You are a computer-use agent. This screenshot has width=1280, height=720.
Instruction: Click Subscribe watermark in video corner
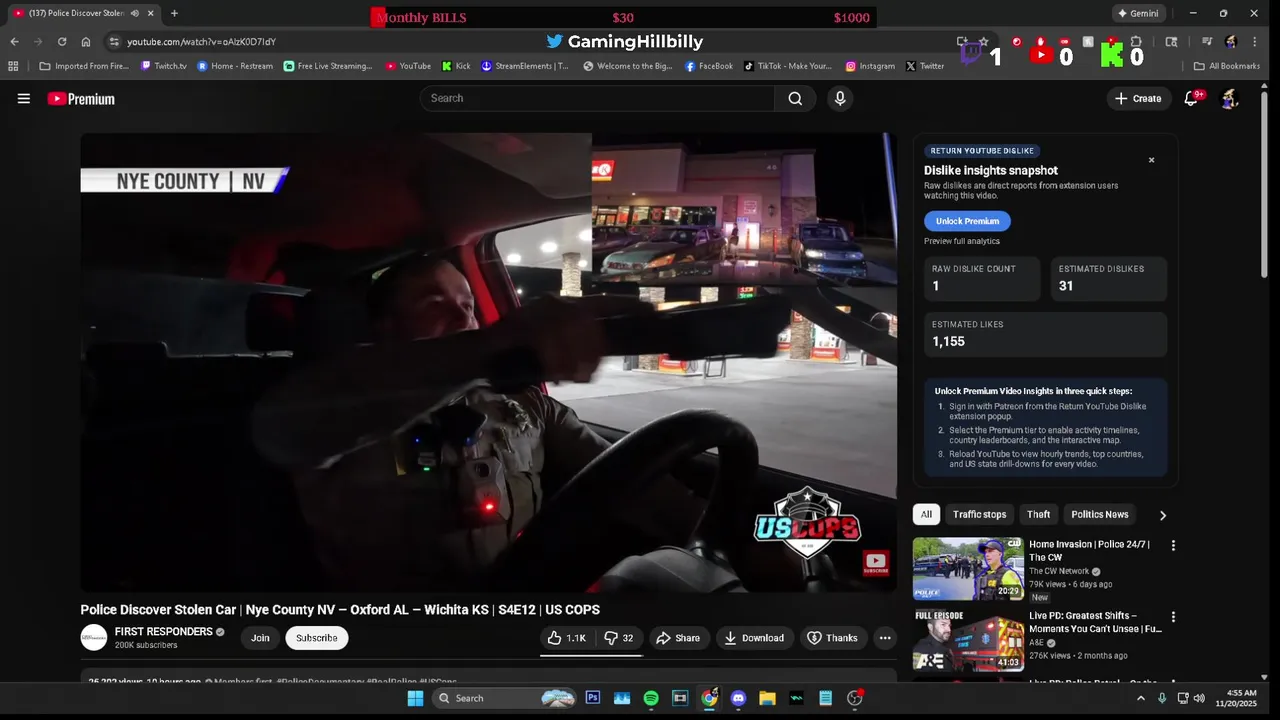(x=875, y=564)
